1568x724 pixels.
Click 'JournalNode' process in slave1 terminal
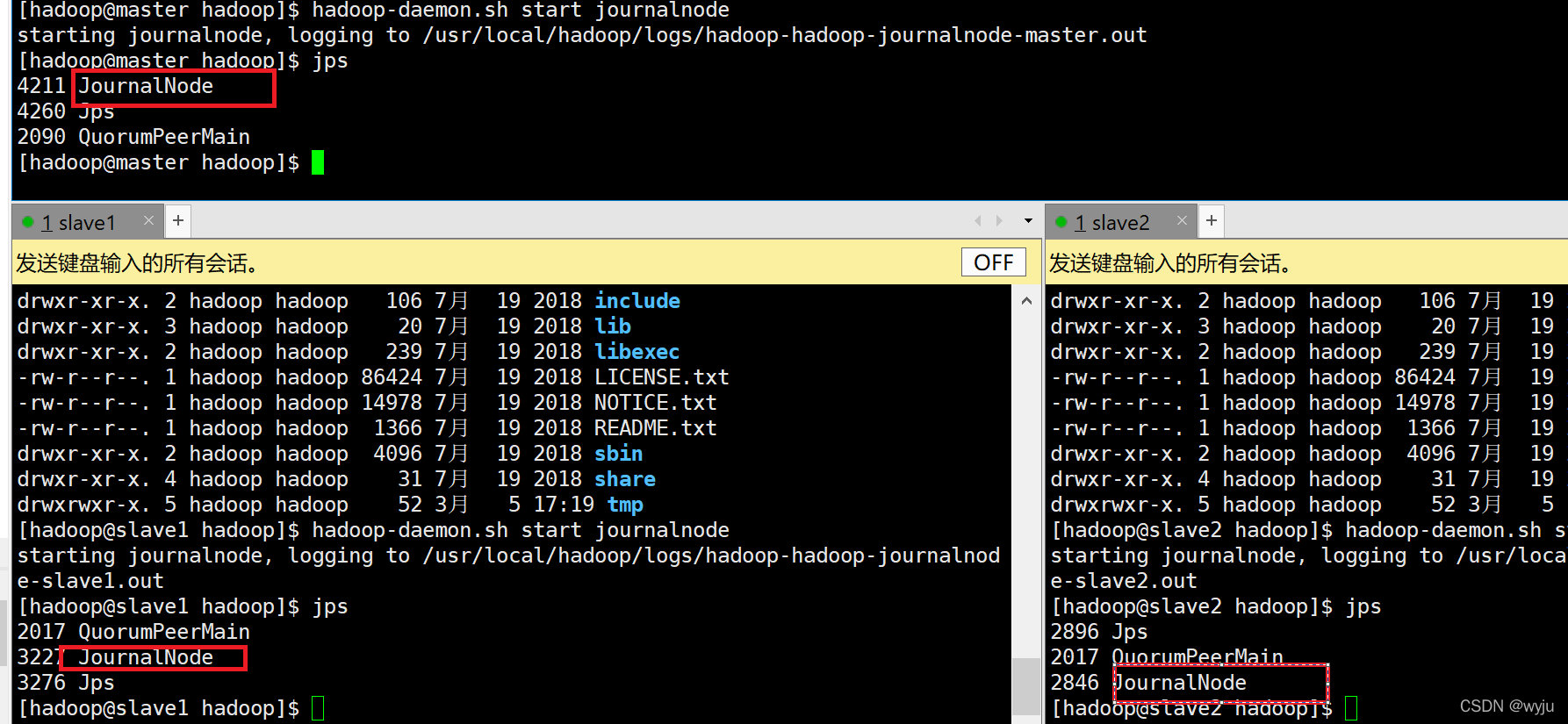click(x=146, y=657)
